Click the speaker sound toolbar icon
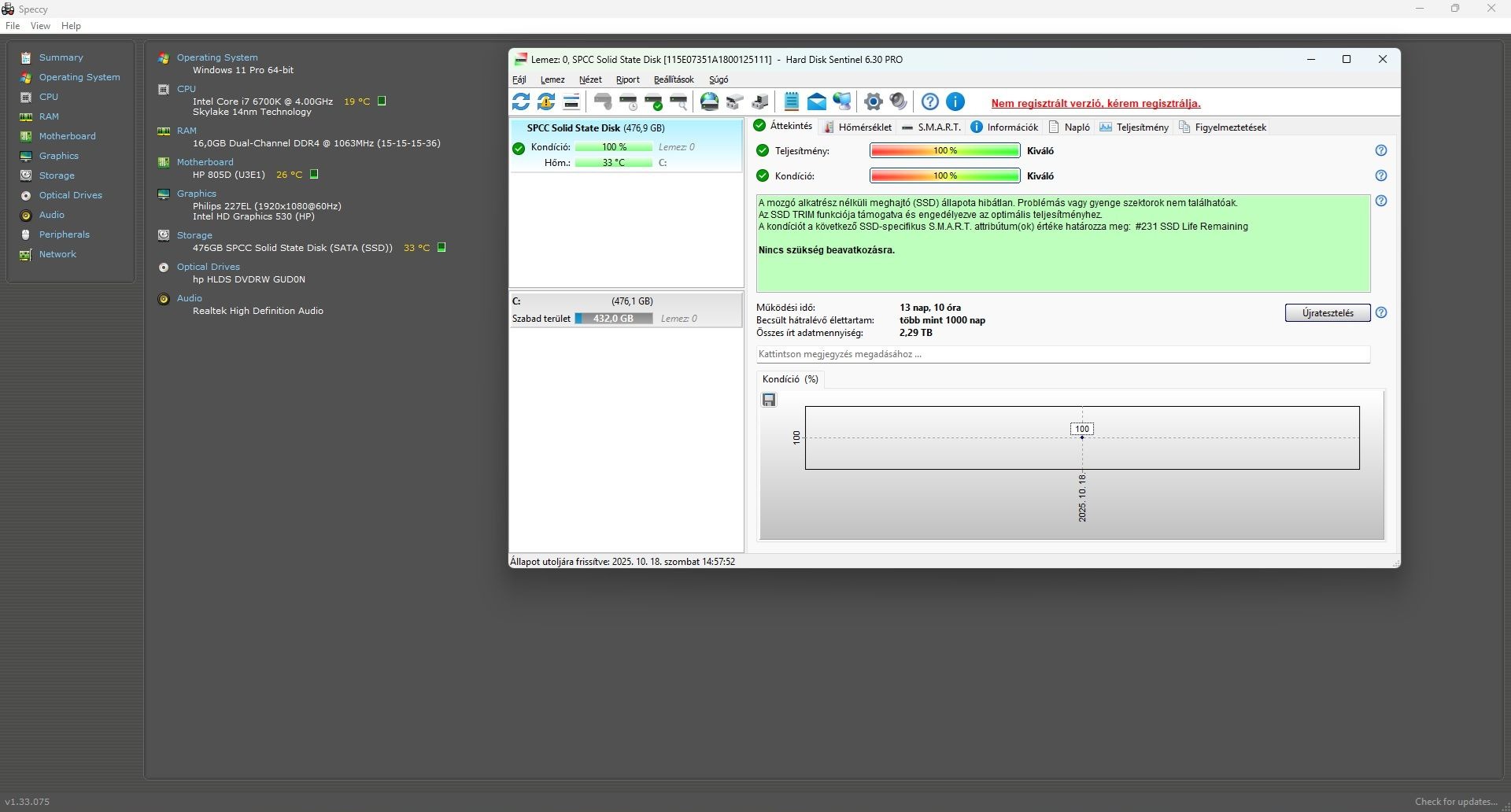The height and width of the screenshot is (812, 1511). pyautogui.click(x=899, y=101)
